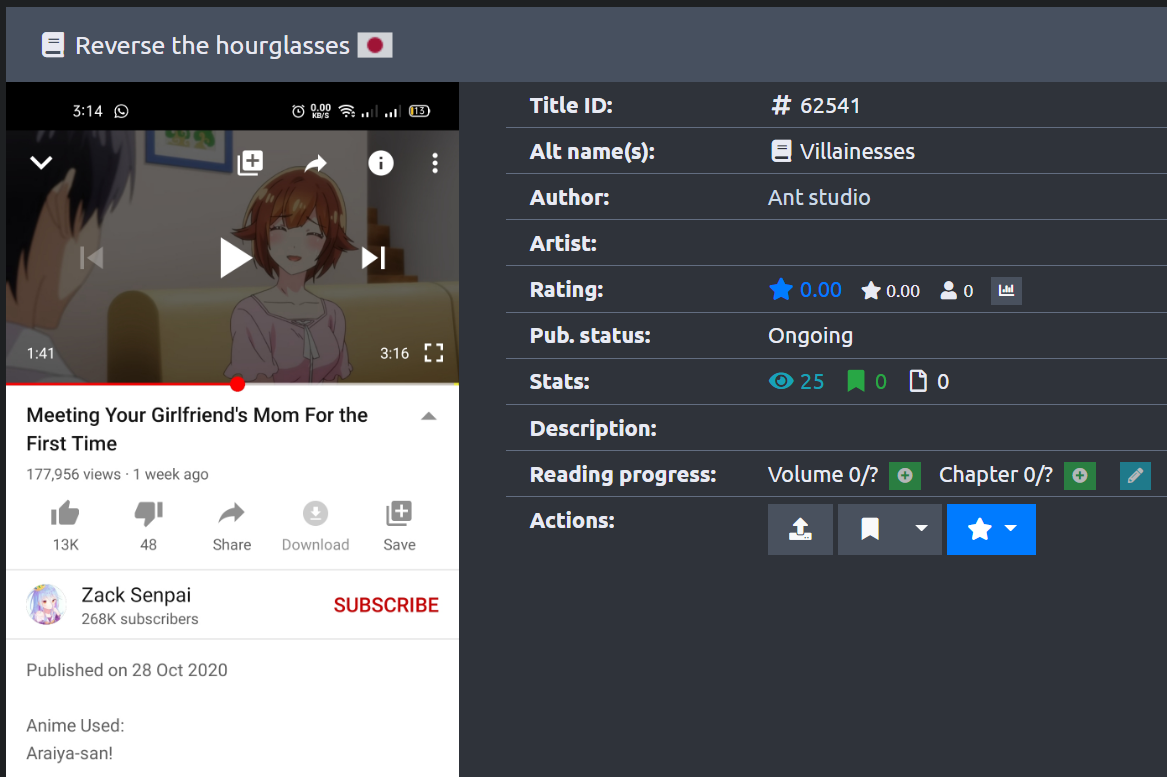The height and width of the screenshot is (777, 1167).
Task: Open three-dot more options on video
Action: tap(434, 163)
